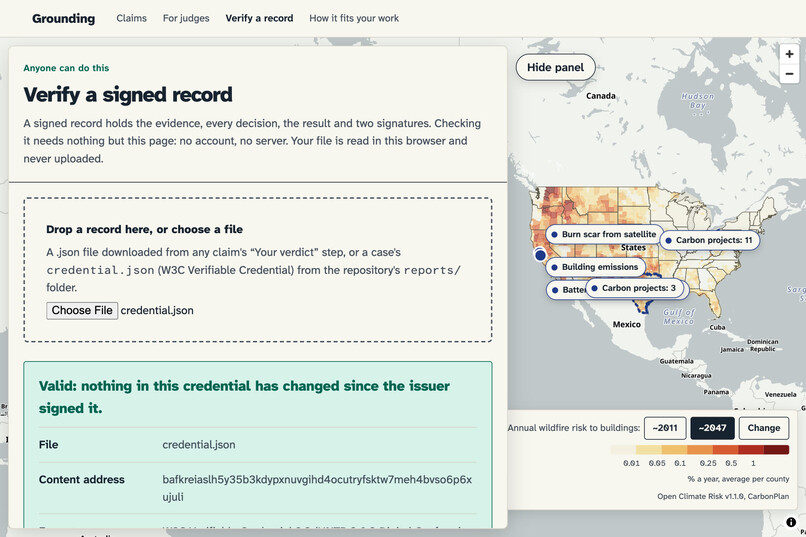The image size is (806, 537).
Task: Open How it fits your work page
Action: click(x=354, y=18)
